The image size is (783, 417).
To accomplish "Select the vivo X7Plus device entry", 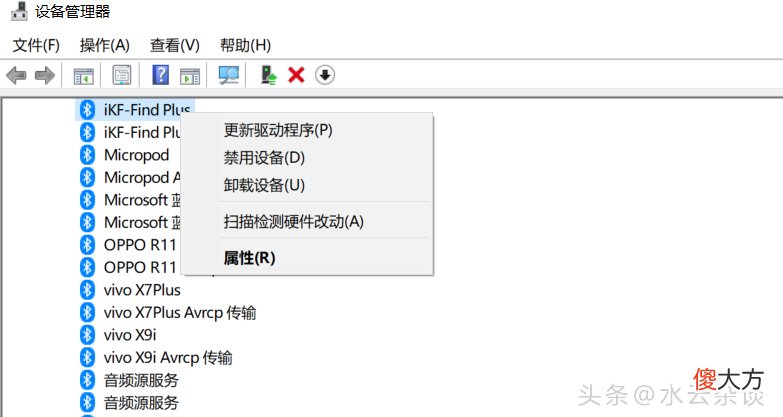I will pos(142,290).
